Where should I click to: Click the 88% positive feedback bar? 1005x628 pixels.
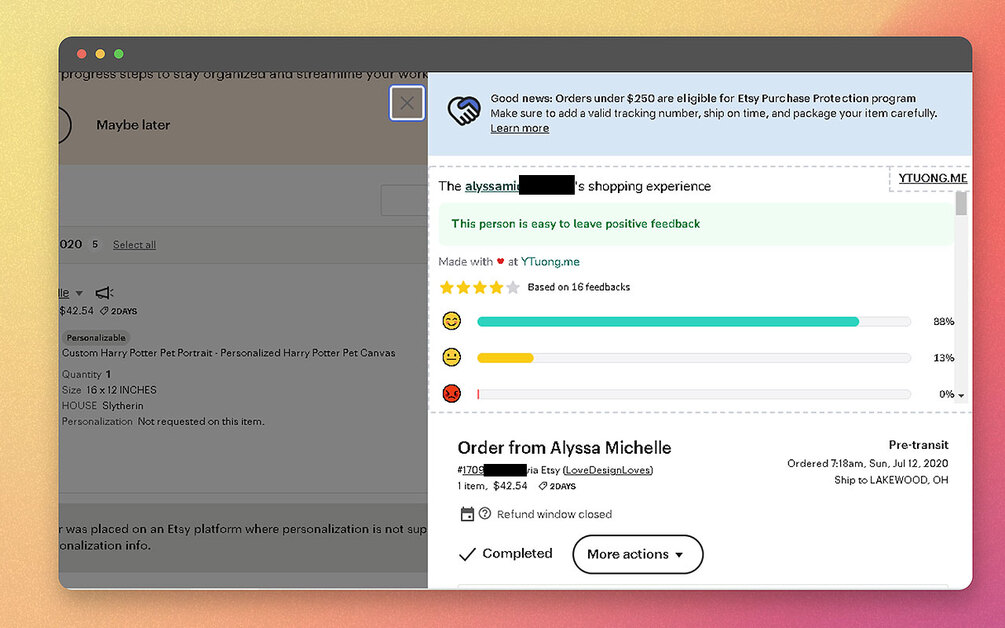[x=694, y=322]
